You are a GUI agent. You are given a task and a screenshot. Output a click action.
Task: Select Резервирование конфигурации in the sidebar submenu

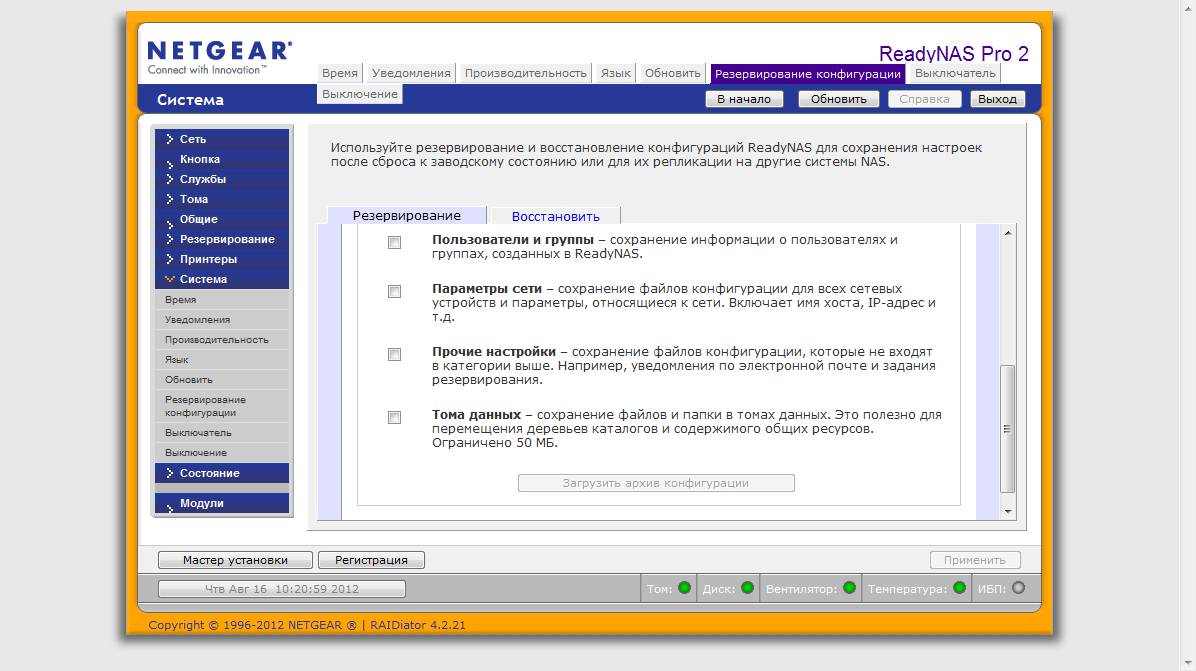pos(222,406)
